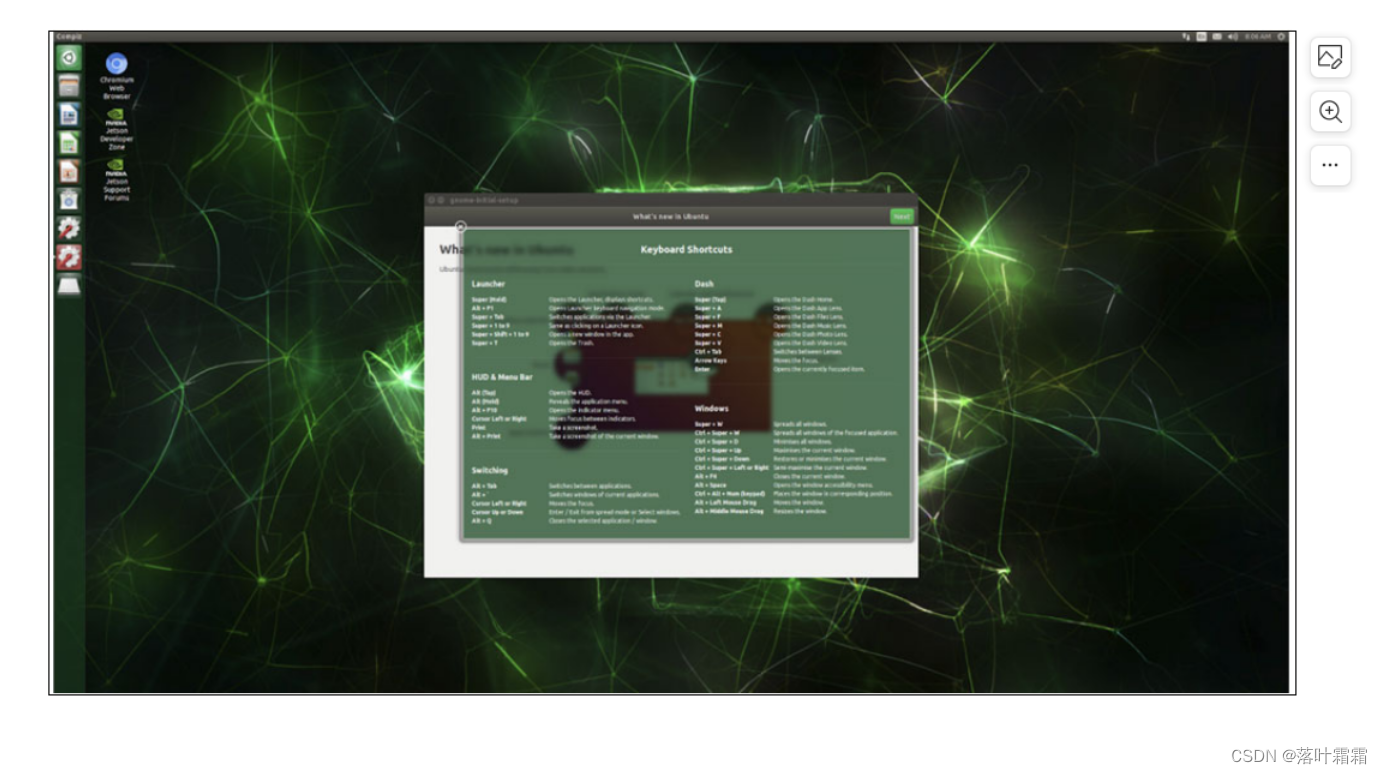
Task: Click the 'Alt + Tab' shortcut entry
Action: [x=484, y=486]
